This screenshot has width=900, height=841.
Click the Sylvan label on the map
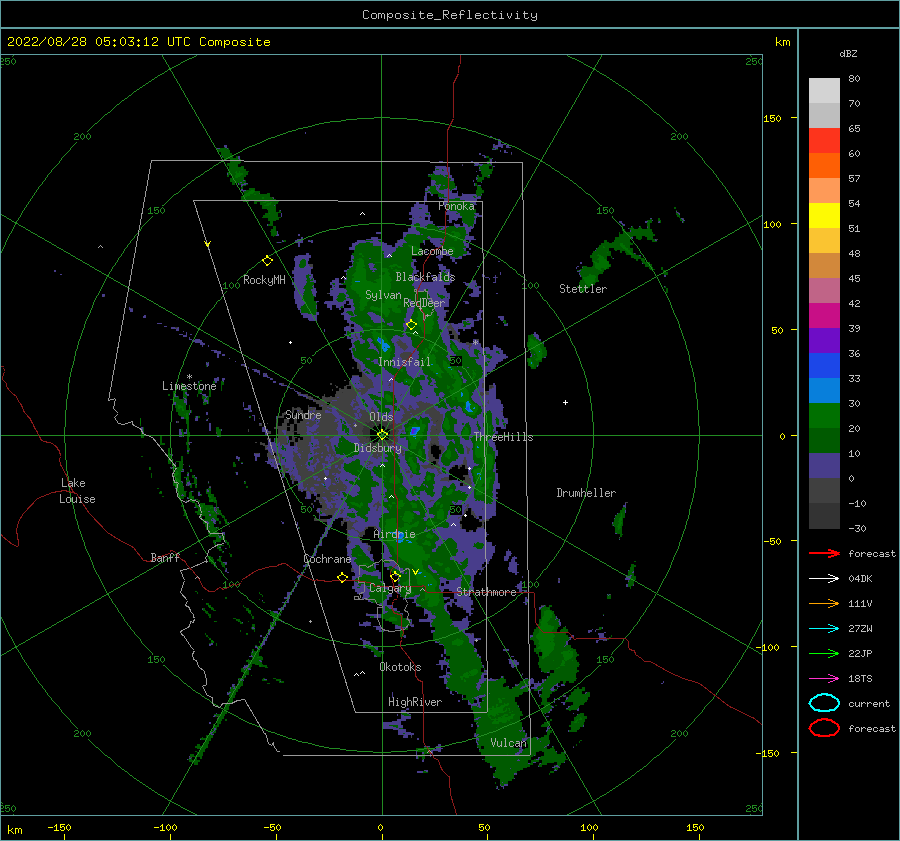(383, 295)
